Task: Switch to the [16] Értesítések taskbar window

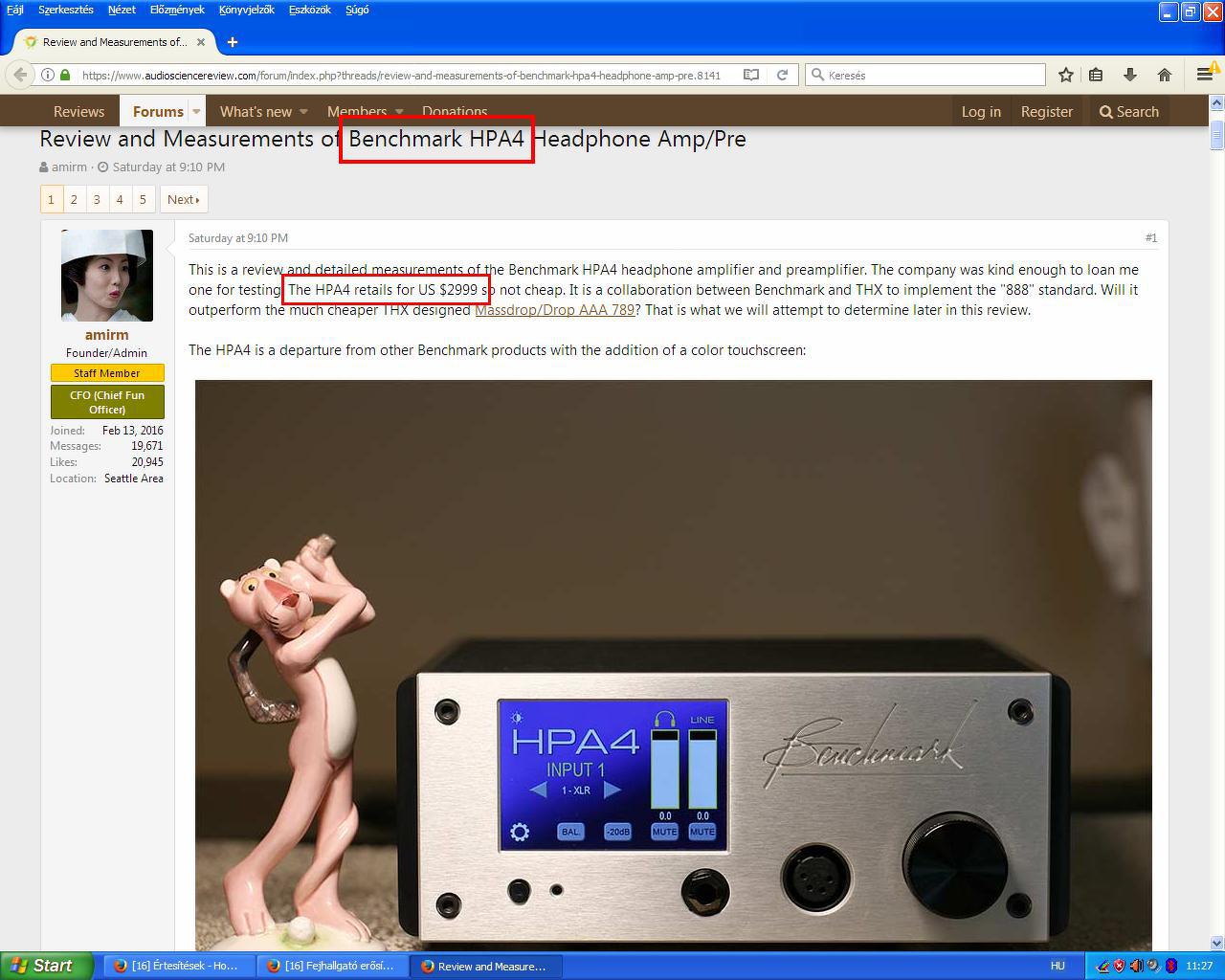Action: [x=180, y=966]
